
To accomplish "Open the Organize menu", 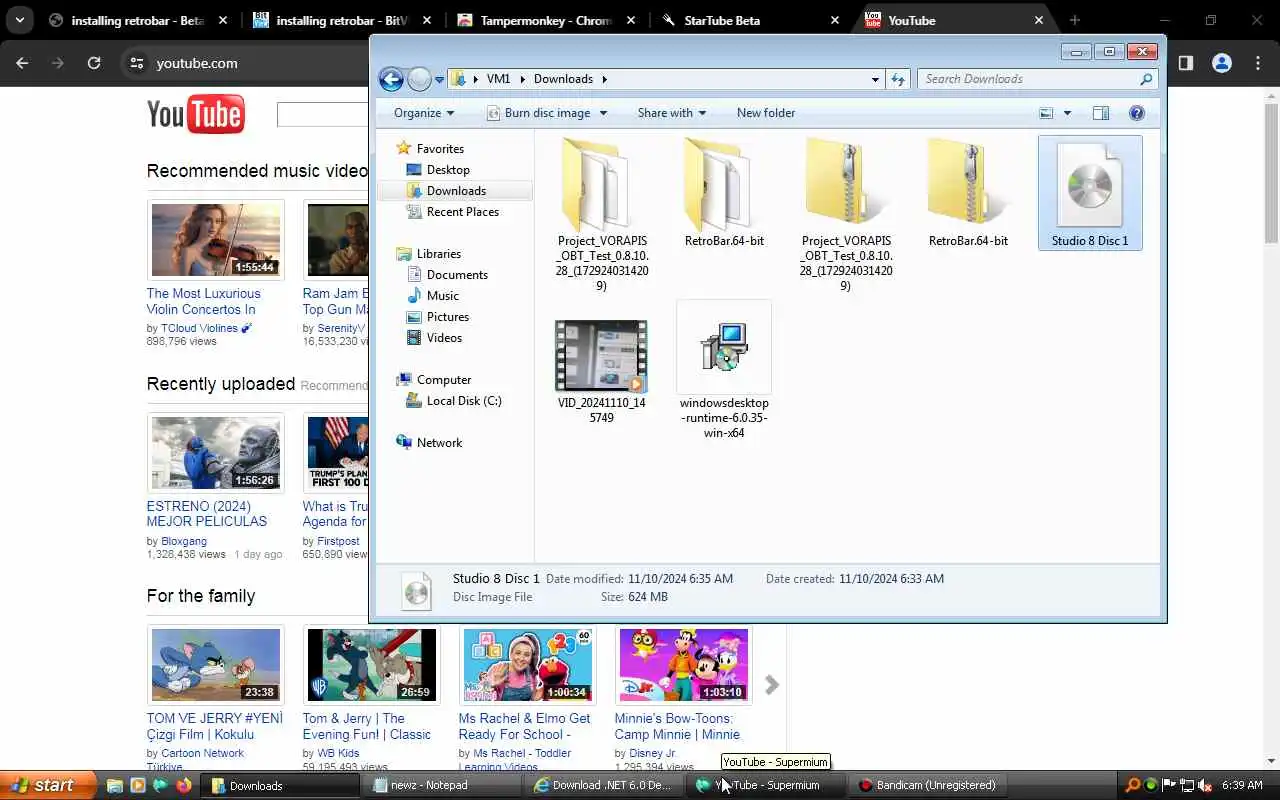I will pos(424,113).
